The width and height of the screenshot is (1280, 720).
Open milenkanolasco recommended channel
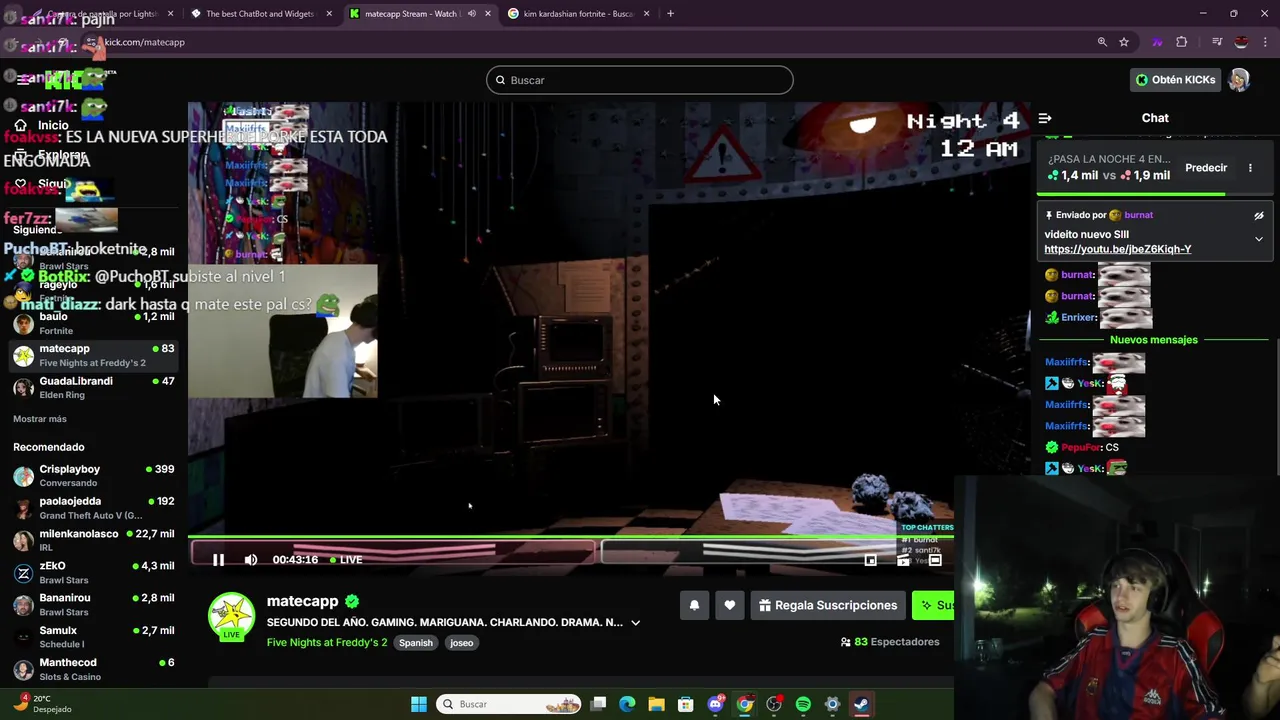coord(94,540)
